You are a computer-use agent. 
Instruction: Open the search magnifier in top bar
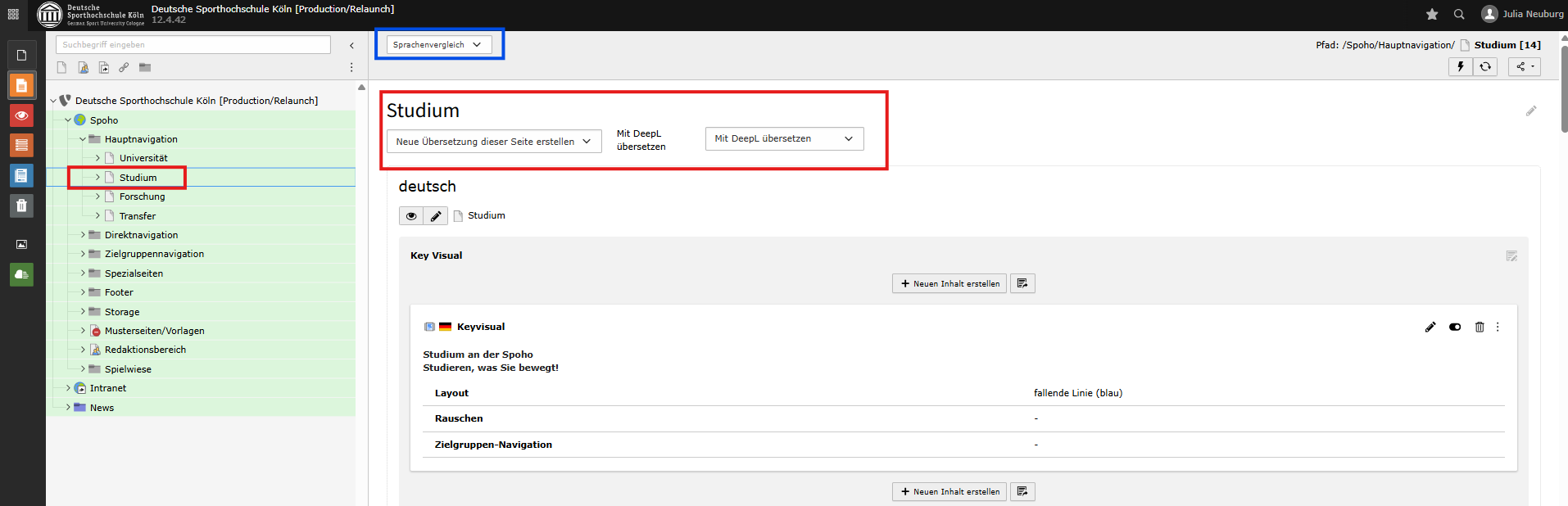point(1459,14)
